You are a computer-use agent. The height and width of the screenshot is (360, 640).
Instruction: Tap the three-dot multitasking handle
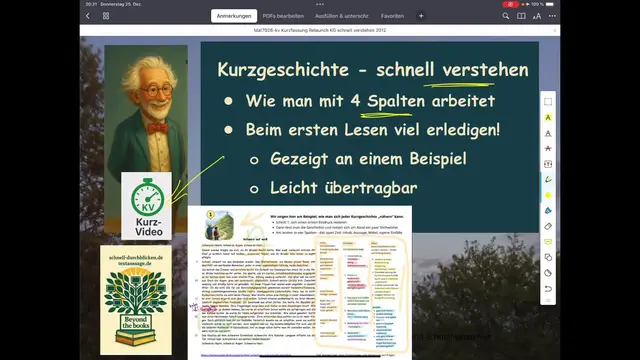(x=320, y=4)
